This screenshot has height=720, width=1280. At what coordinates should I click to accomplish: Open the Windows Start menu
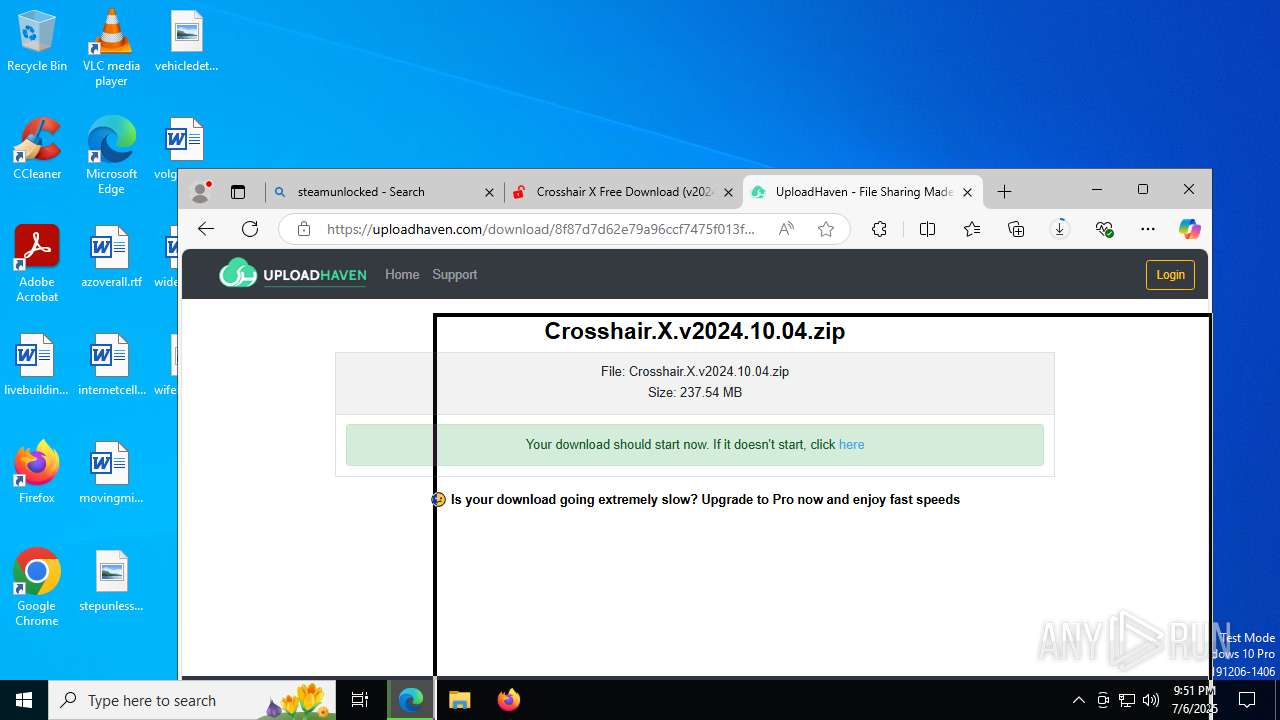(24, 700)
